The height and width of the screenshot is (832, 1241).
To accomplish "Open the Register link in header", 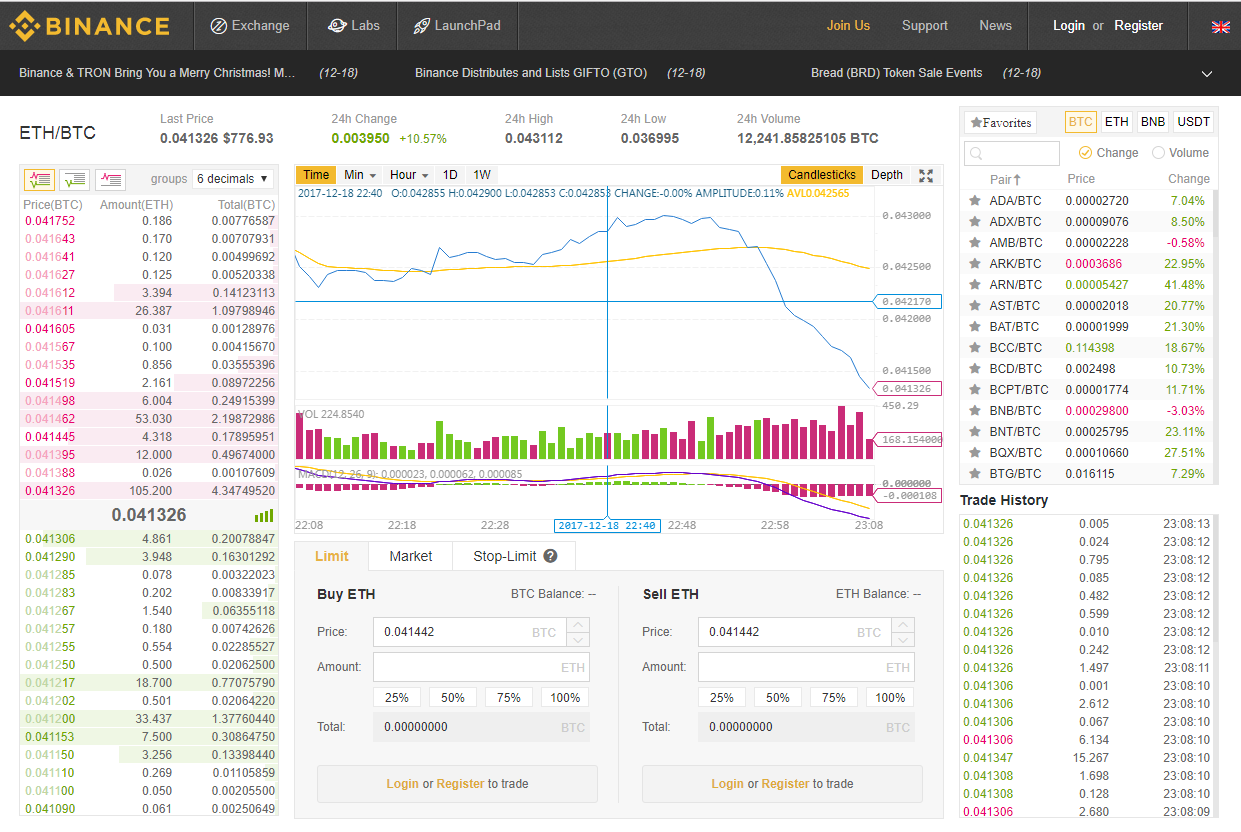I will (x=1138, y=26).
